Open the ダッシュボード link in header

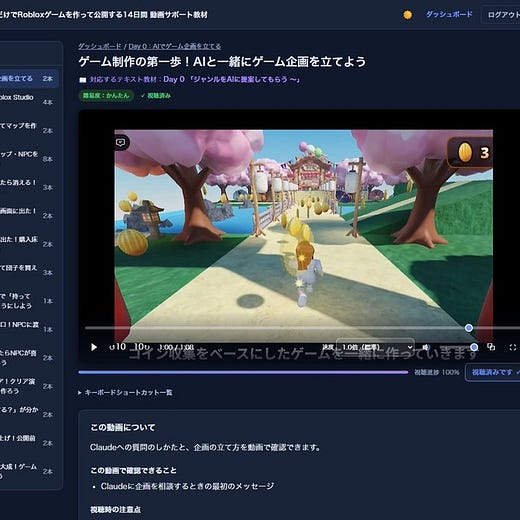[449, 15]
